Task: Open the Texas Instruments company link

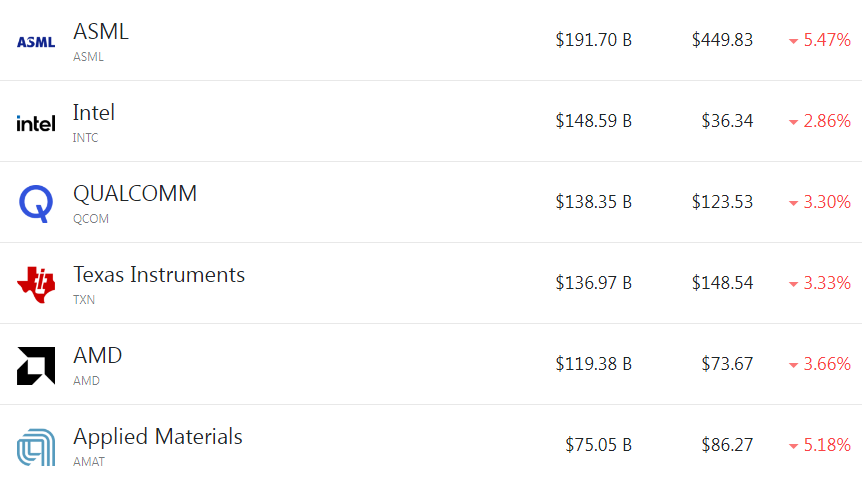Action: pos(159,275)
